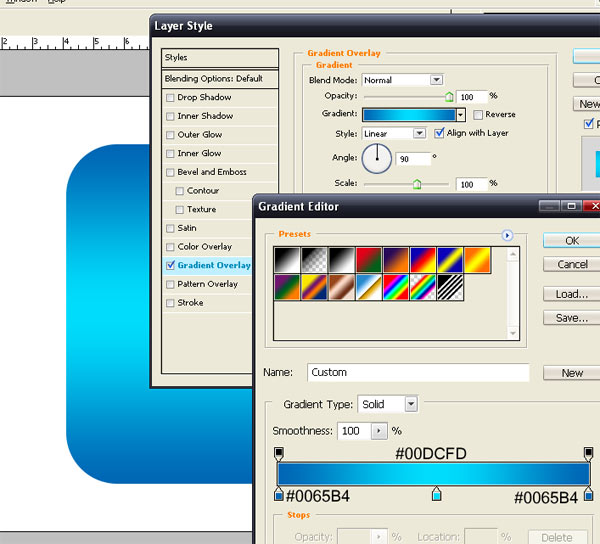Click OK in Gradient Editor
600x544 pixels.
(572, 241)
